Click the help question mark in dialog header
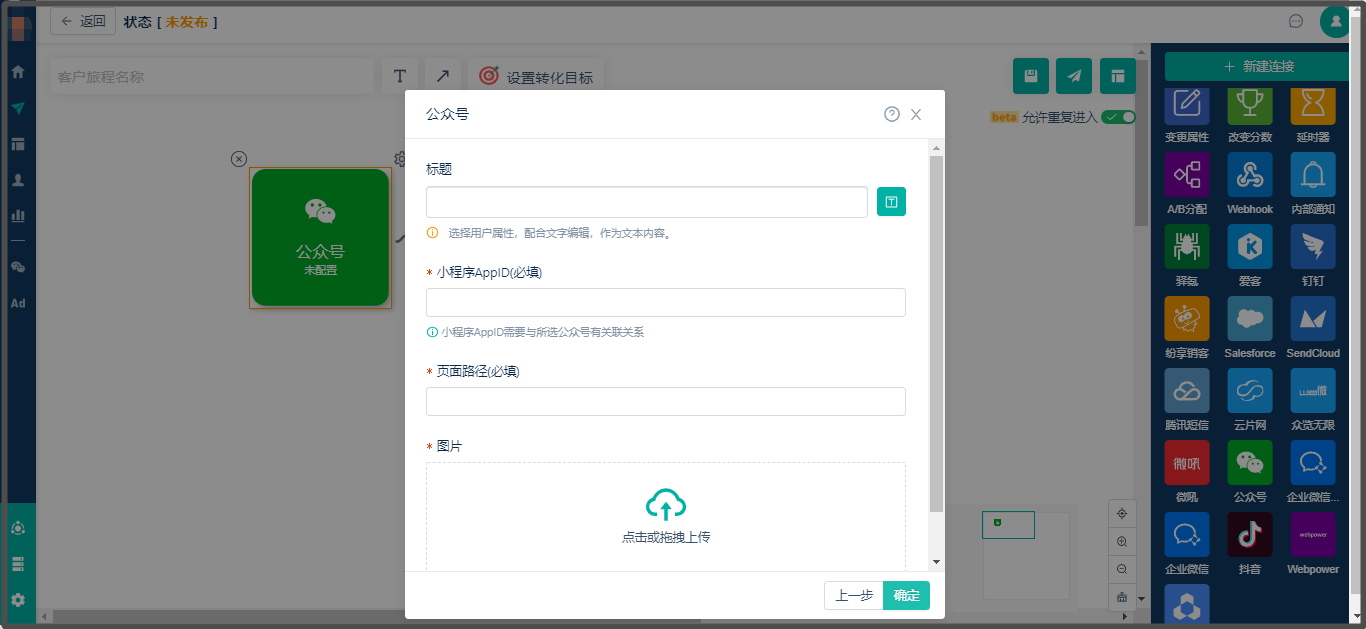The width and height of the screenshot is (1366, 629). (x=892, y=115)
